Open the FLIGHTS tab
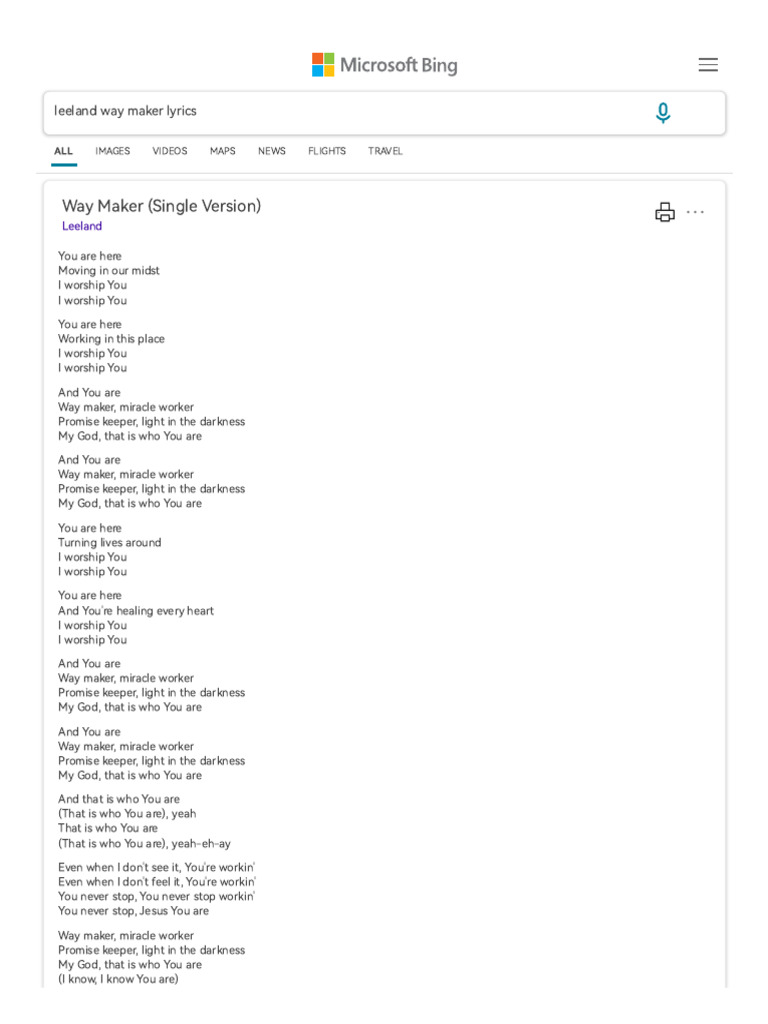The width and height of the screenshot is (768, 1024). (327, 151)
